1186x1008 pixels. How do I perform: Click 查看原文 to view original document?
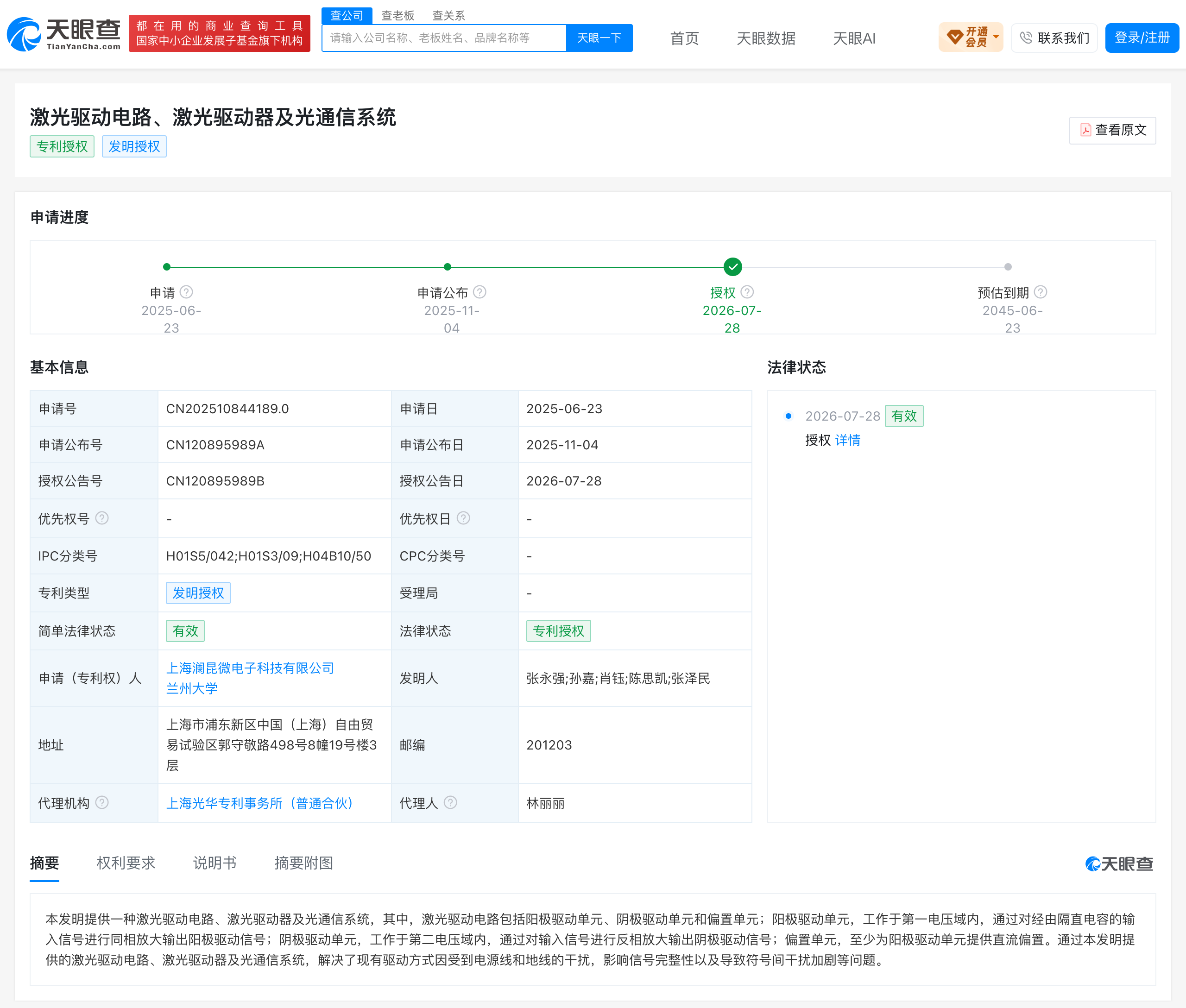click(1112, 130)
